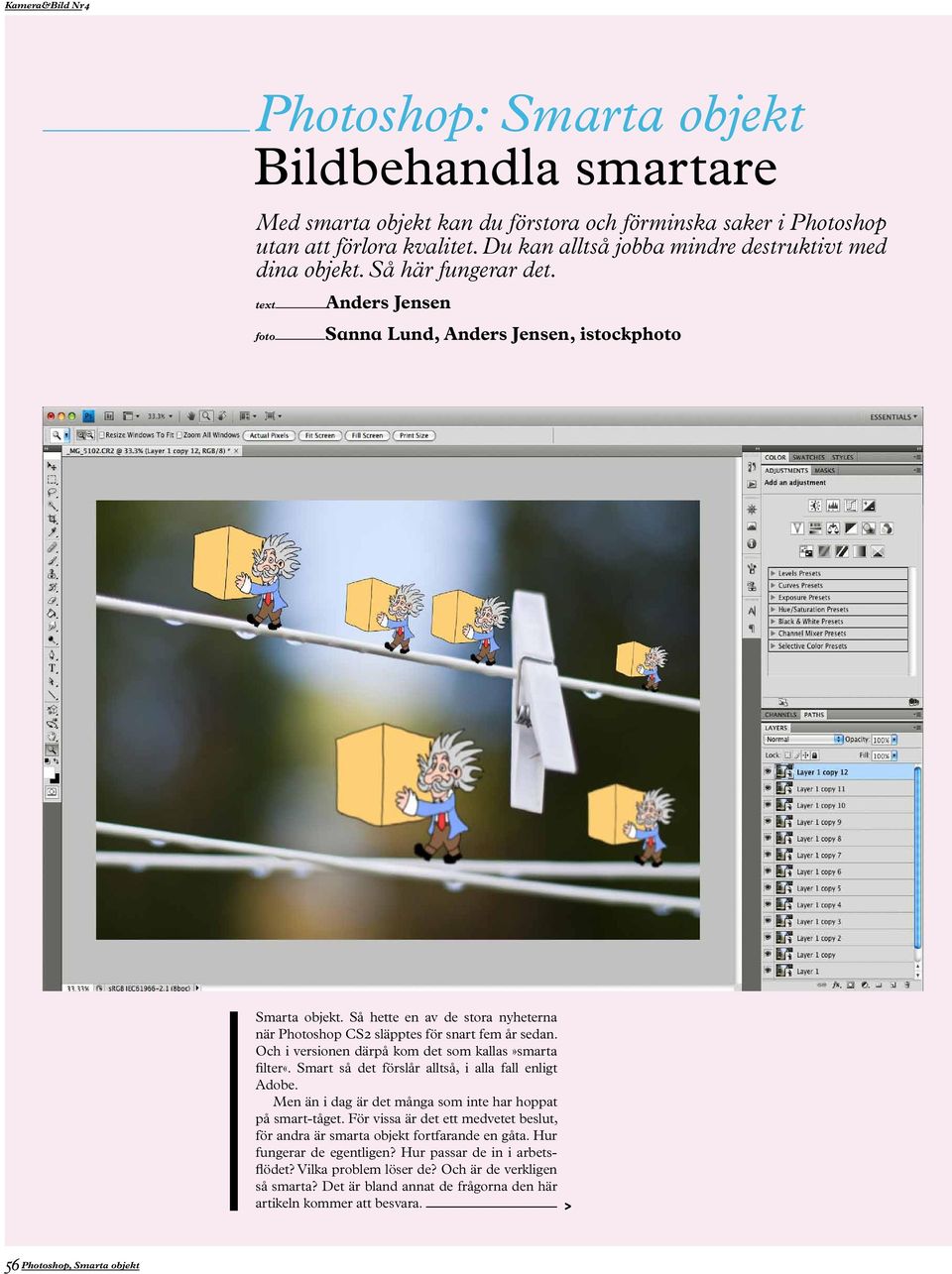Viewport: 952px width, 1274px height.
Task: Click the Hand tool in application bar
Action: pos(190,415)
